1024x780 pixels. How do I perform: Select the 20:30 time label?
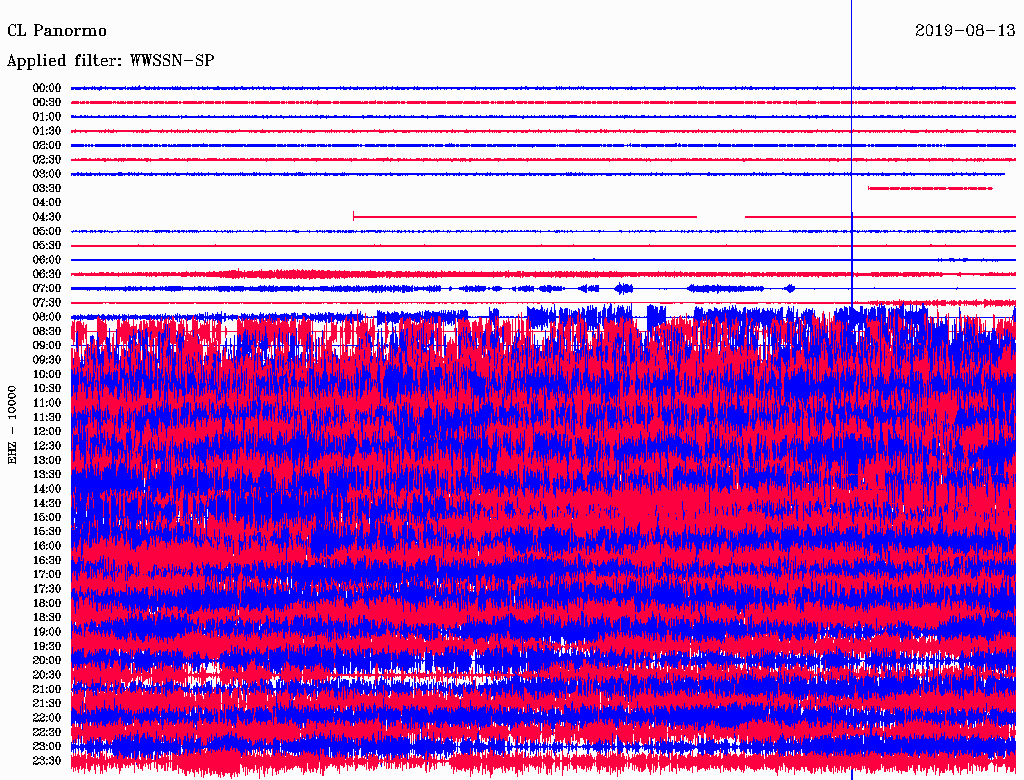pyautogui.click(x=47, y=675)
